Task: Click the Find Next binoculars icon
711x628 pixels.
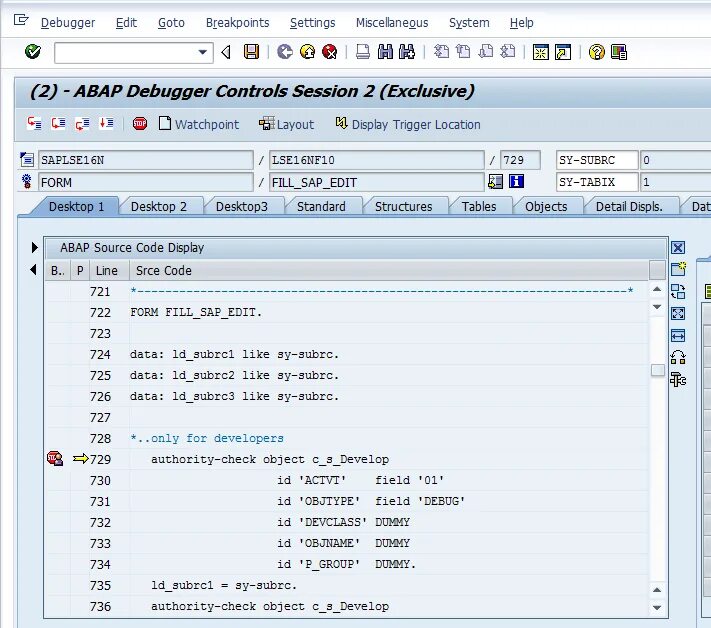Action: coord(407,52)
